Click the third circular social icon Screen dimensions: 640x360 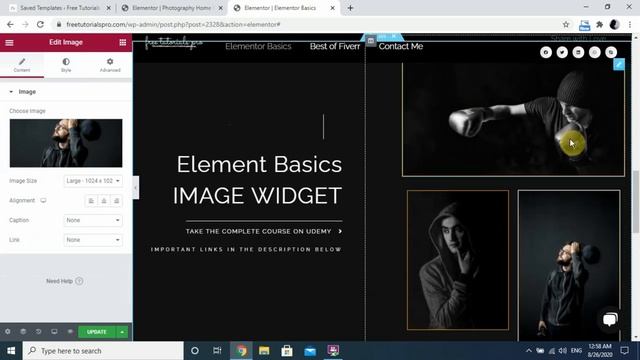click(x=578, y=52)
